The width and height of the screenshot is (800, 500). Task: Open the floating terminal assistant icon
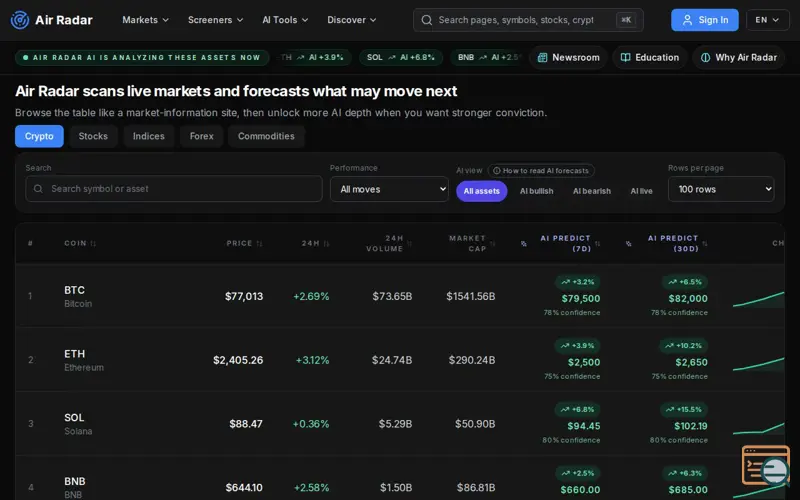(766, 465)
